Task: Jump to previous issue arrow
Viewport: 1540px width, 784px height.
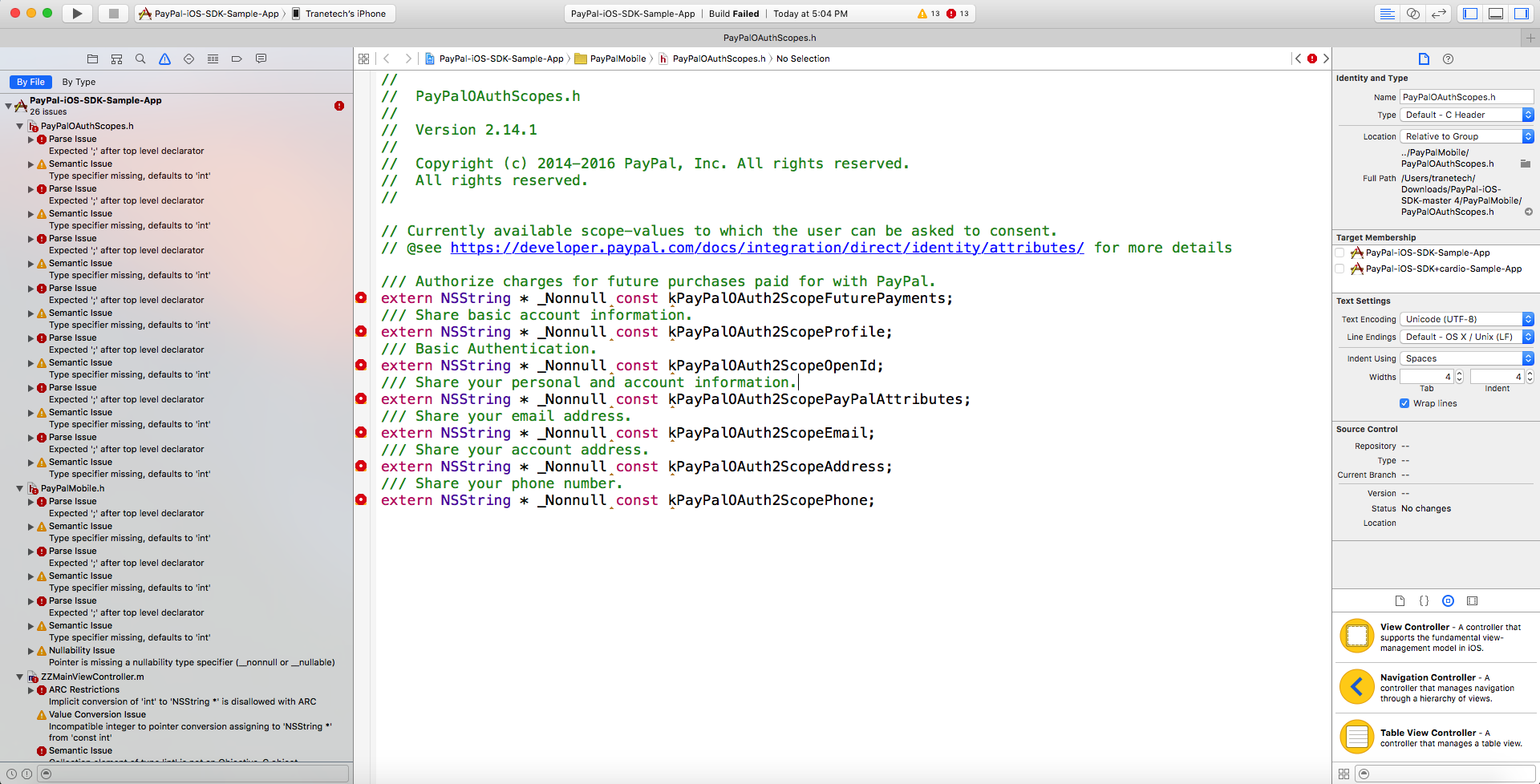Action: (x=1298, y=59)
